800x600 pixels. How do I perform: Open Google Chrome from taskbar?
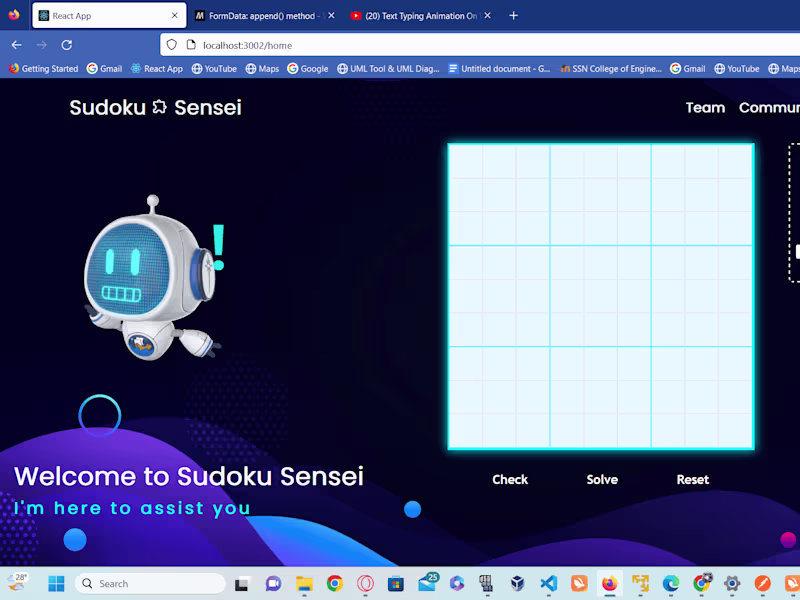335,583
